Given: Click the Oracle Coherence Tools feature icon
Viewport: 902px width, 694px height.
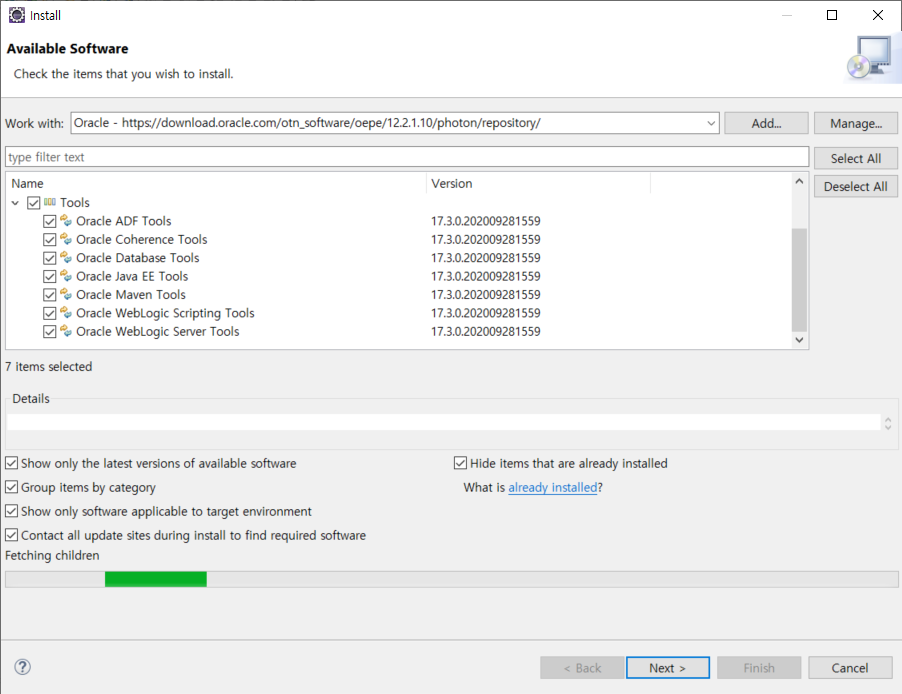Looking at the screenshot, I should 66,239.
